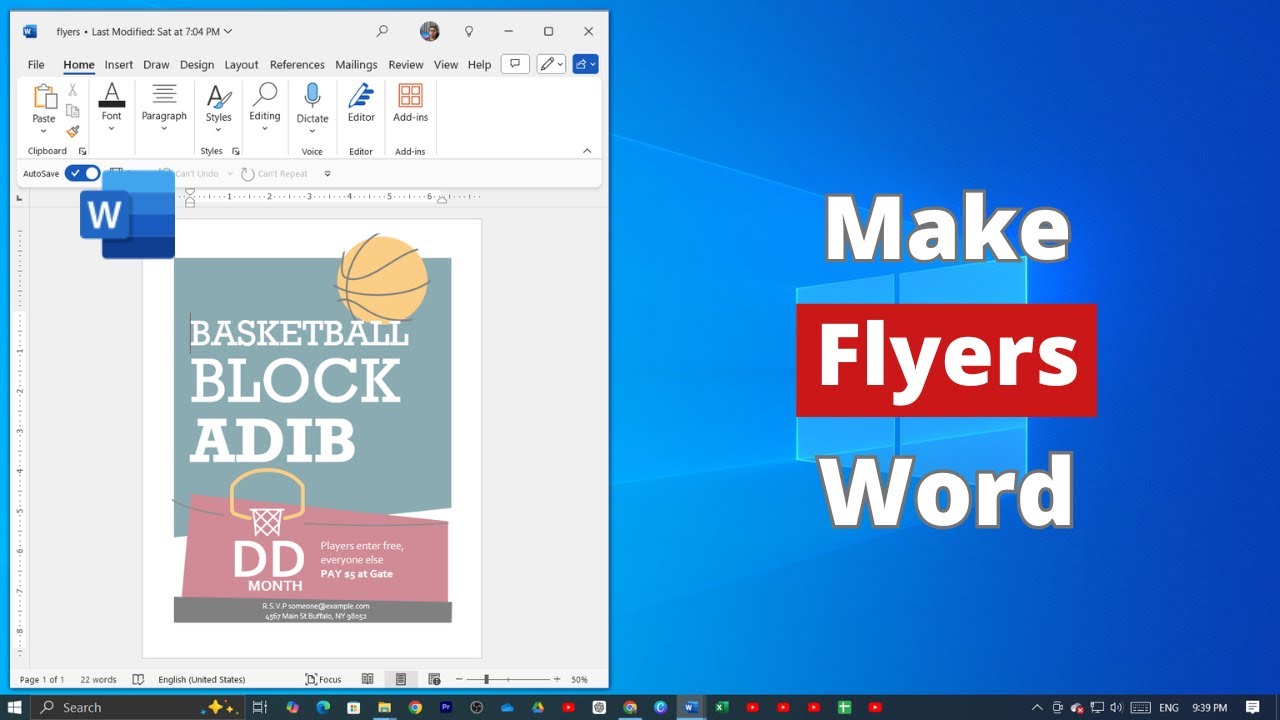Viewport: 1280px width, 720px height.
Task: Click the Focus mode button
Action: pyautogui.click(x=323, y=679)
